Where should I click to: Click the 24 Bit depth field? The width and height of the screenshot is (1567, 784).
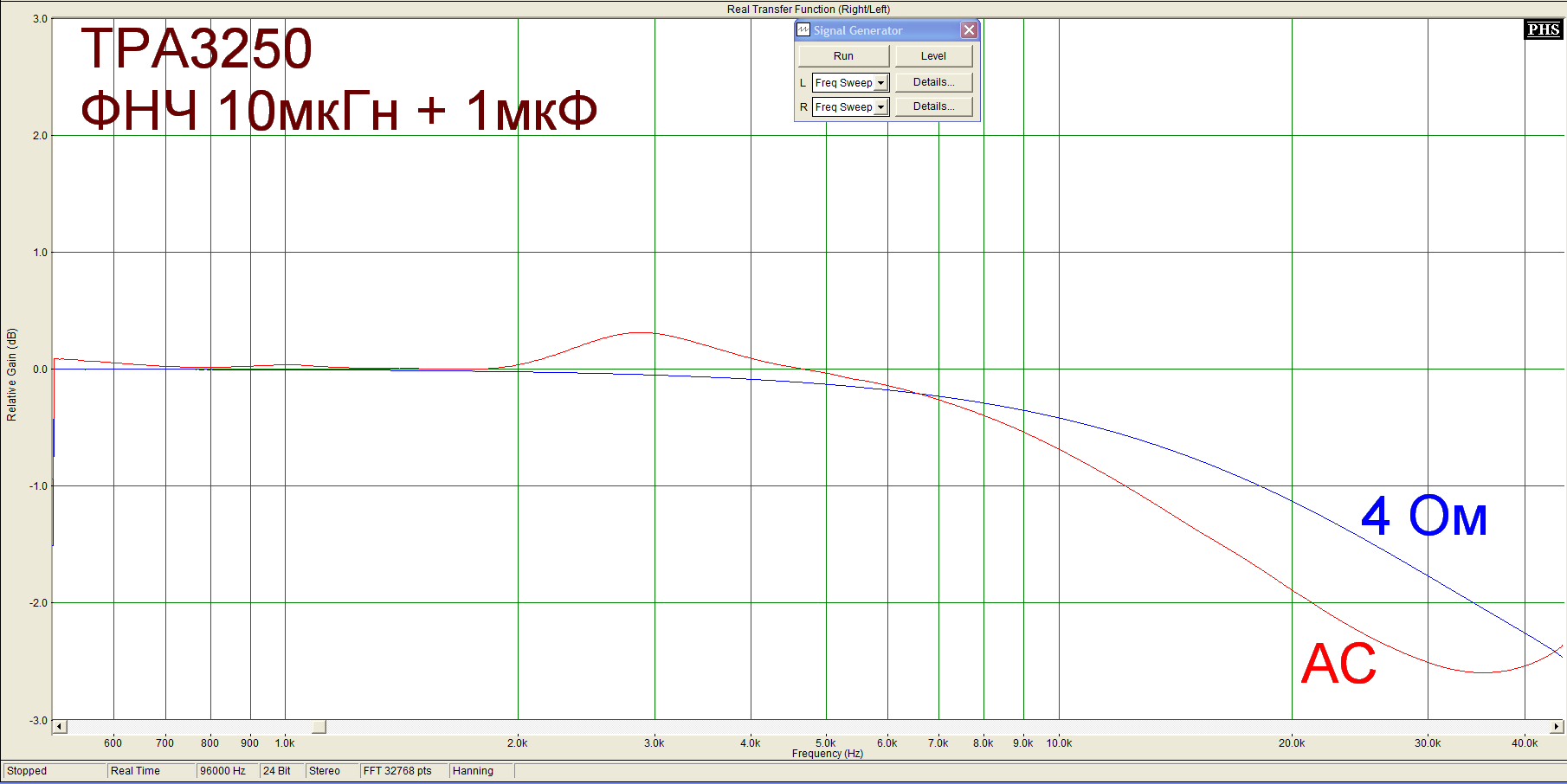(280, 771)
